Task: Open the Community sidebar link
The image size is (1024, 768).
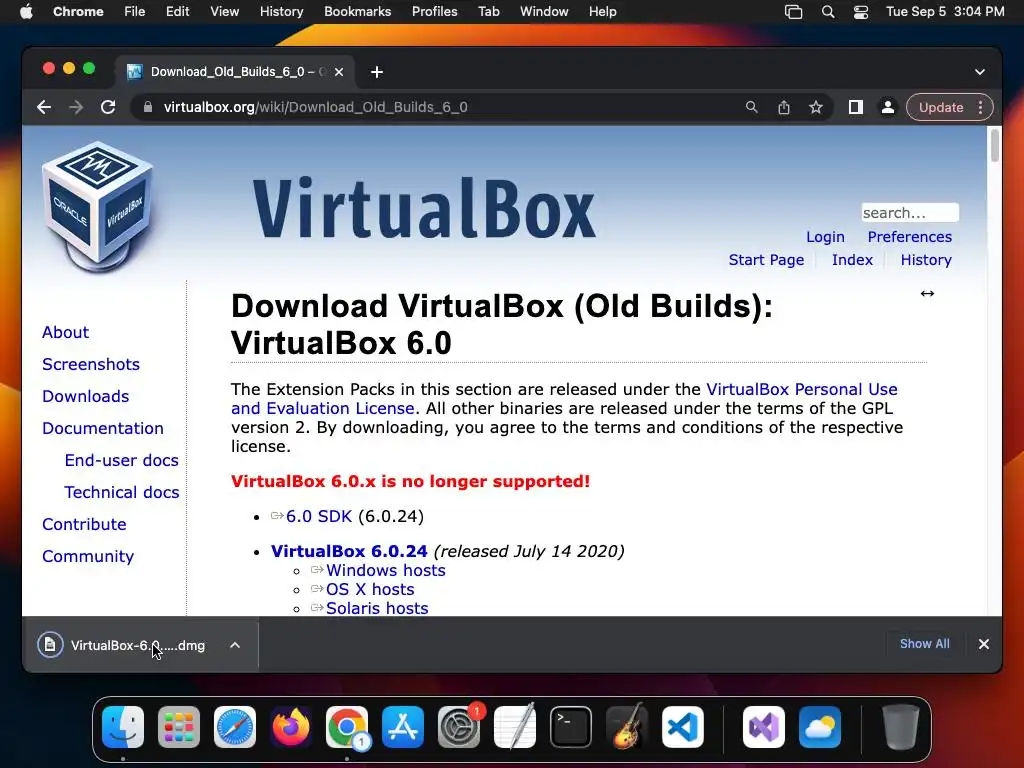Action: 88,556
